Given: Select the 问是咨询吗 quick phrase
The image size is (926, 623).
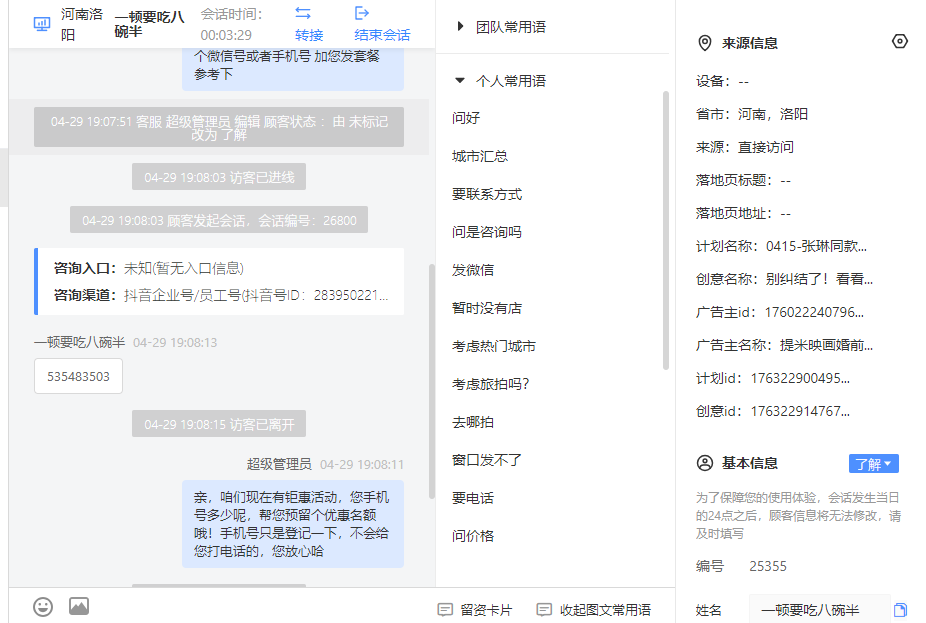Looking at the screenshot, I should click(x=487, y=232).
